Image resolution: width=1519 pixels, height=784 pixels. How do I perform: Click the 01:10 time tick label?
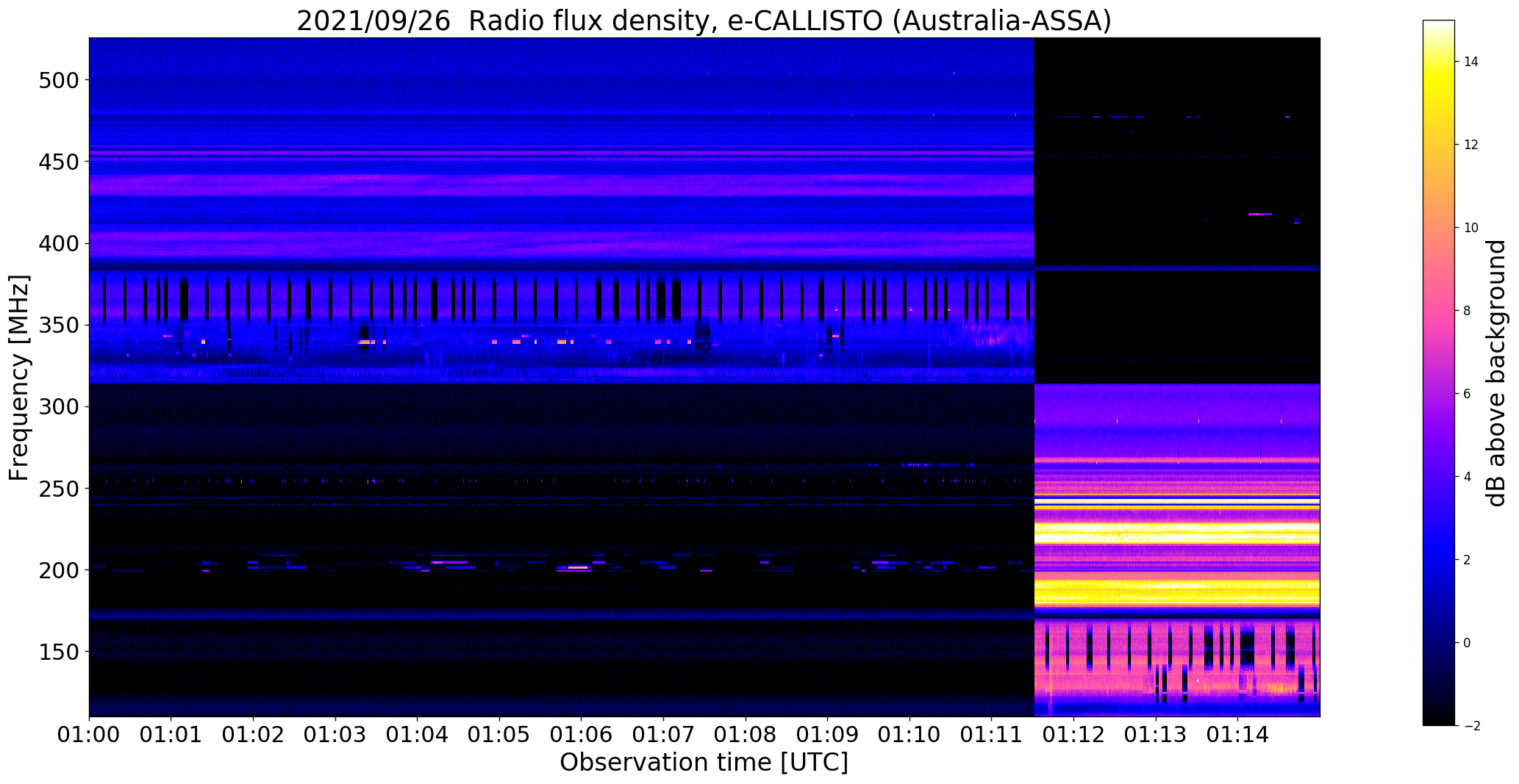(x=910, y=733)
